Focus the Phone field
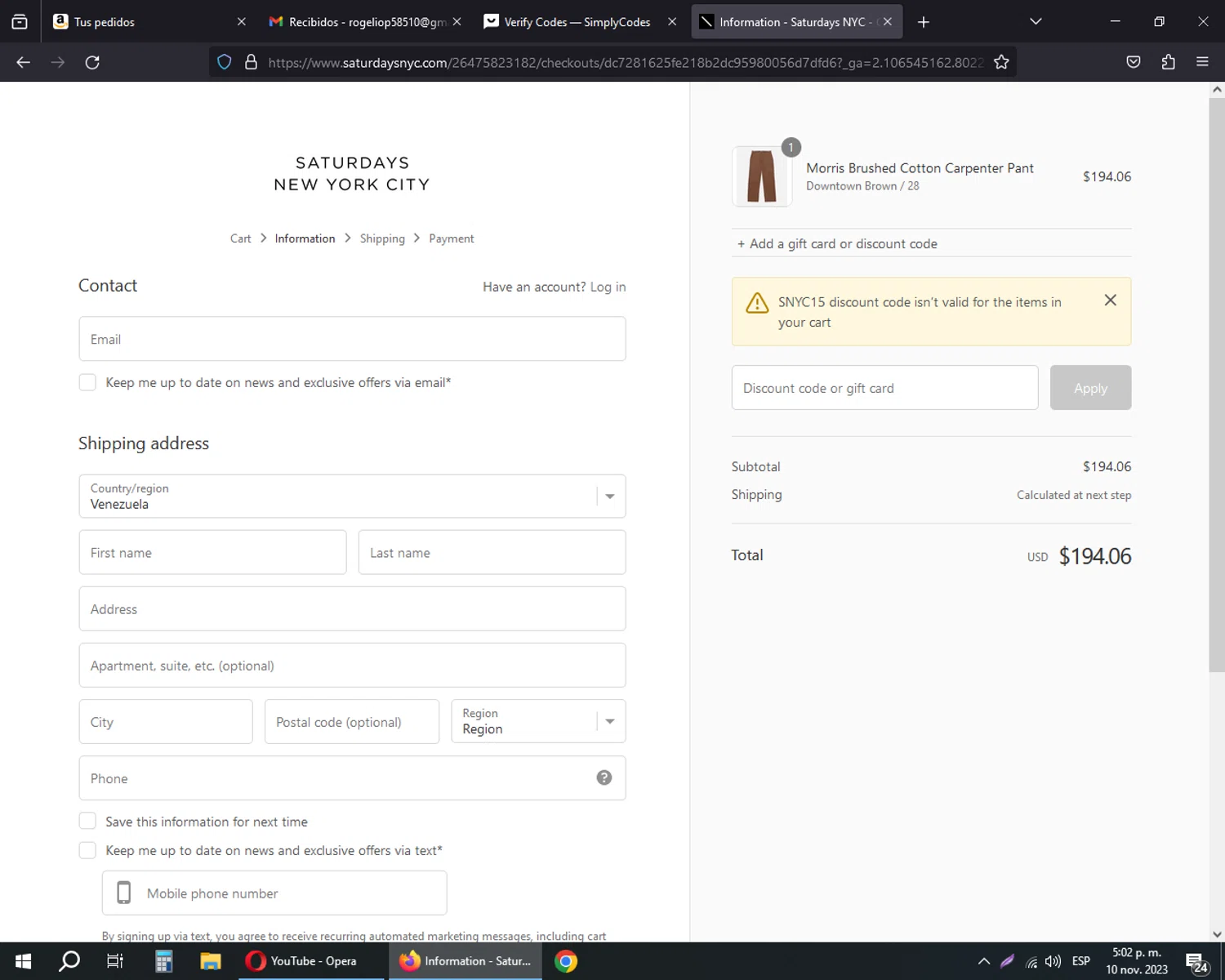The width and height of the screenshot is (1225, 980). tap(352, 777)
